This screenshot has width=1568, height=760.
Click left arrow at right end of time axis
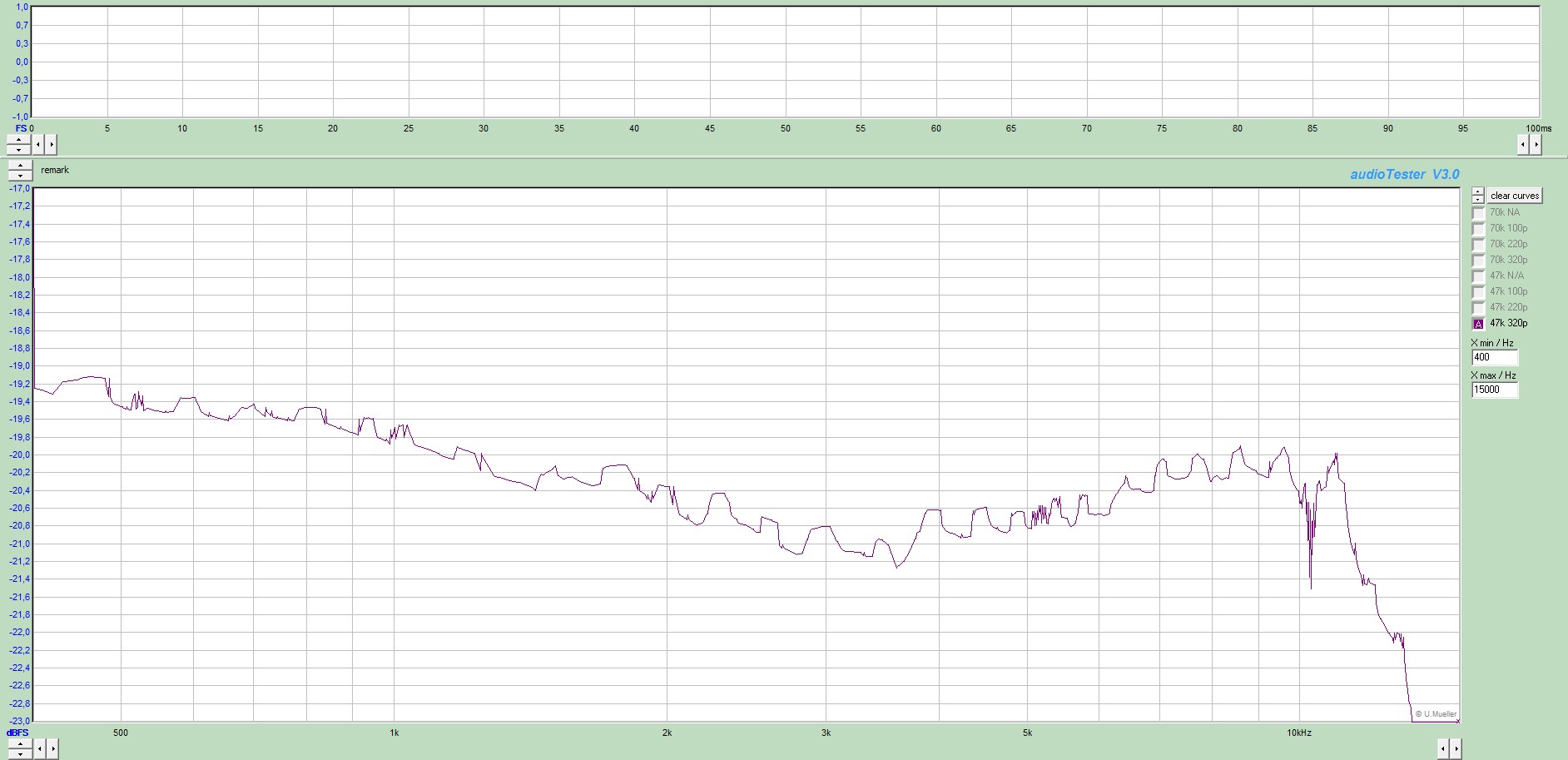pyautogui.click(x=1523, y=145)
